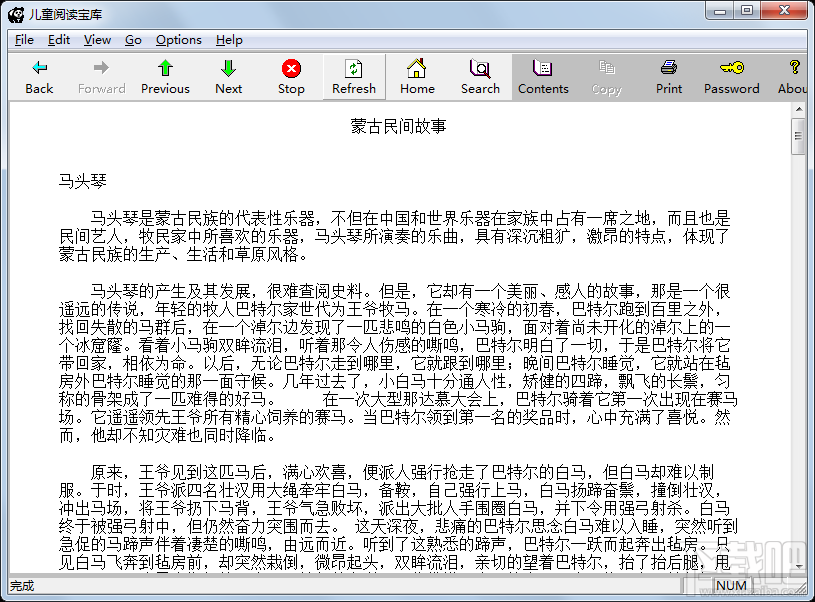
Task: Click the Copy toolbar icon
Action: (x=607, y=68)
